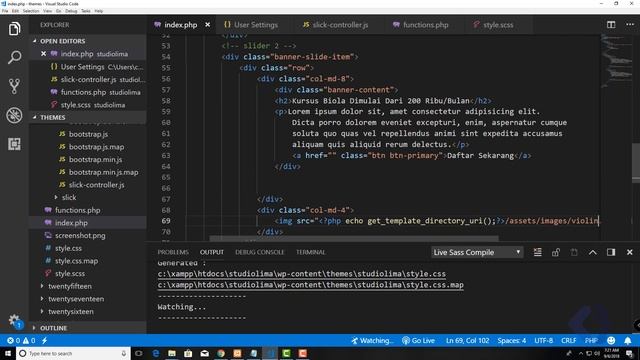
Task: Start server with Go Live
Action: pyautogui.click(x=418, y=340)
